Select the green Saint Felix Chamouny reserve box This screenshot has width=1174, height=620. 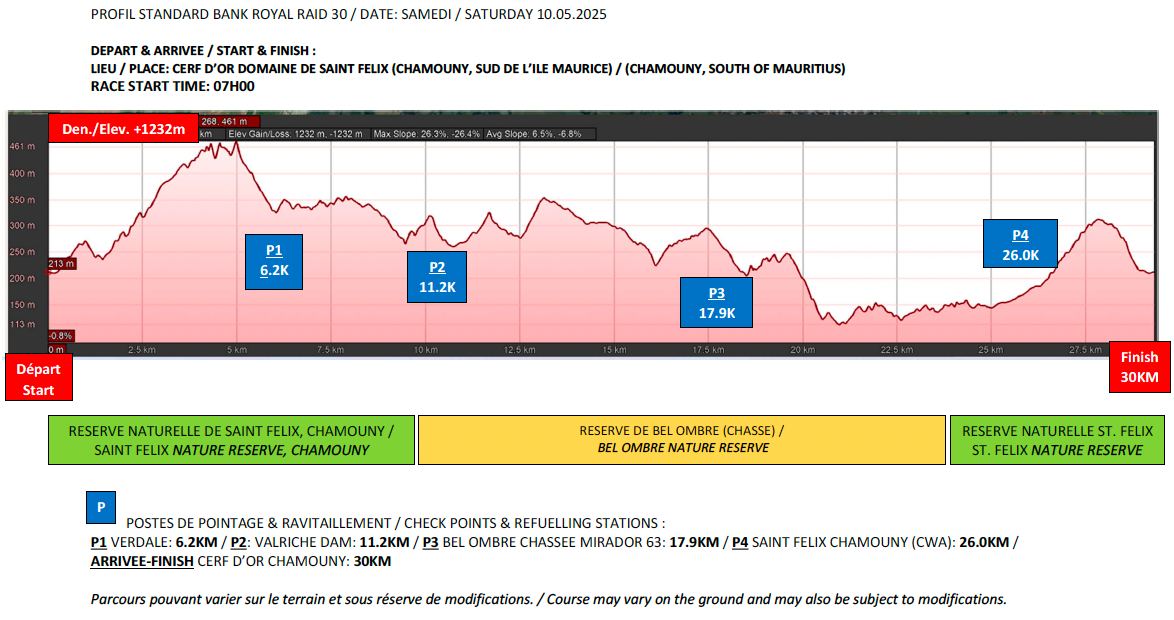[x=231, y=441]
